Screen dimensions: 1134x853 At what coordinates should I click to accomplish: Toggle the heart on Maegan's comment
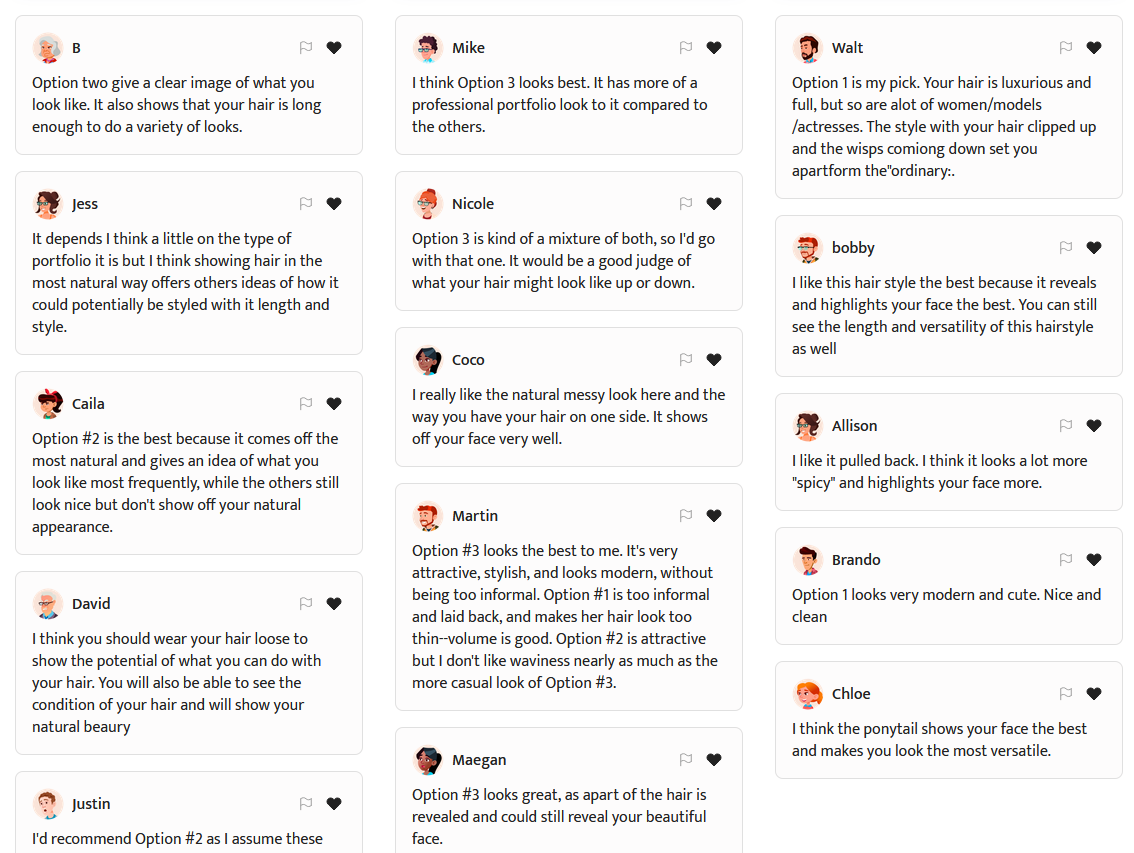714,760
